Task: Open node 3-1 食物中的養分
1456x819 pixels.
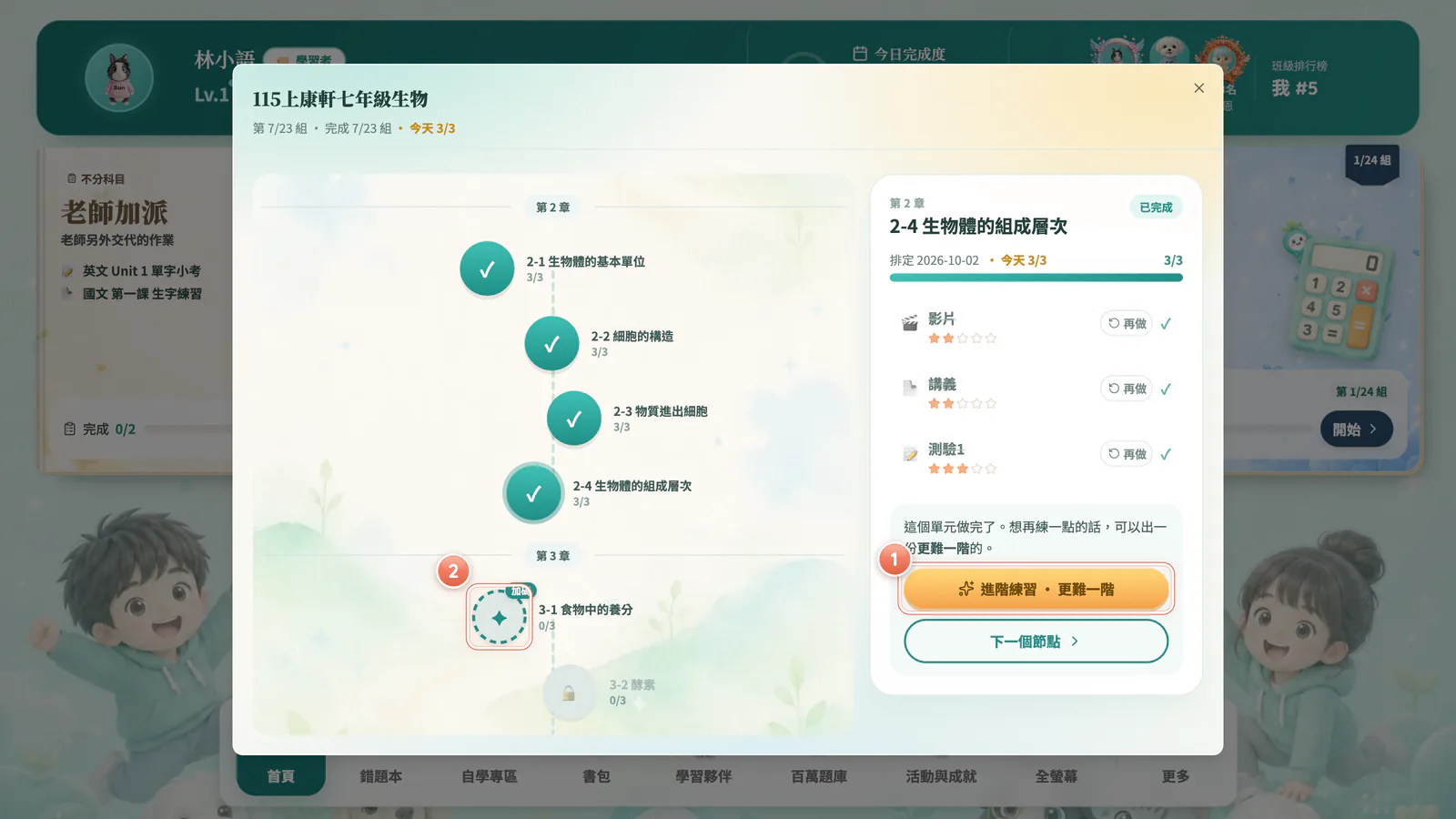Action: point(499,617)
